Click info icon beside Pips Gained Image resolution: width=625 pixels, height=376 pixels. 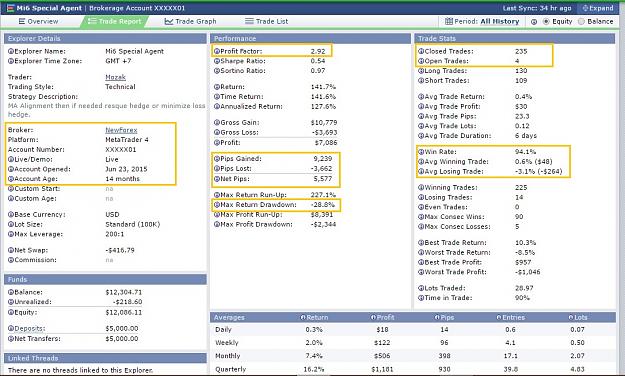click(217, 159)
